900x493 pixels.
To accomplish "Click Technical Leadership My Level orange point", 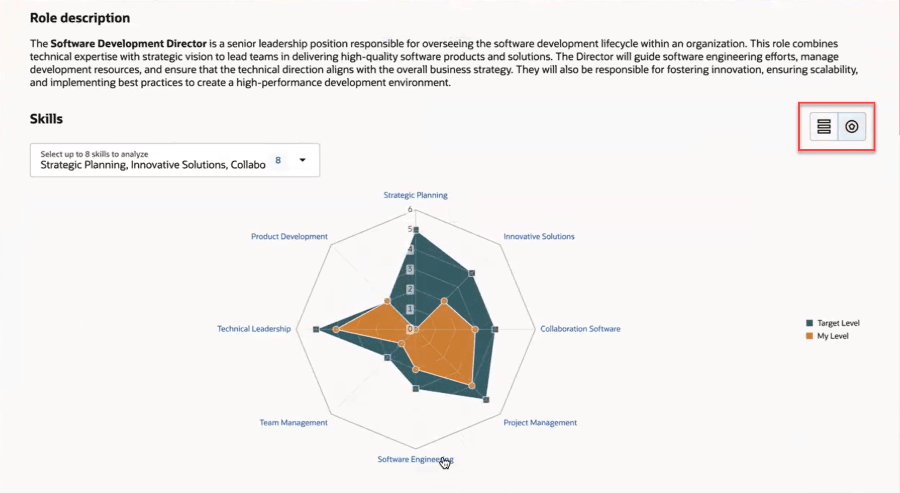I will (x=336, y=329).
